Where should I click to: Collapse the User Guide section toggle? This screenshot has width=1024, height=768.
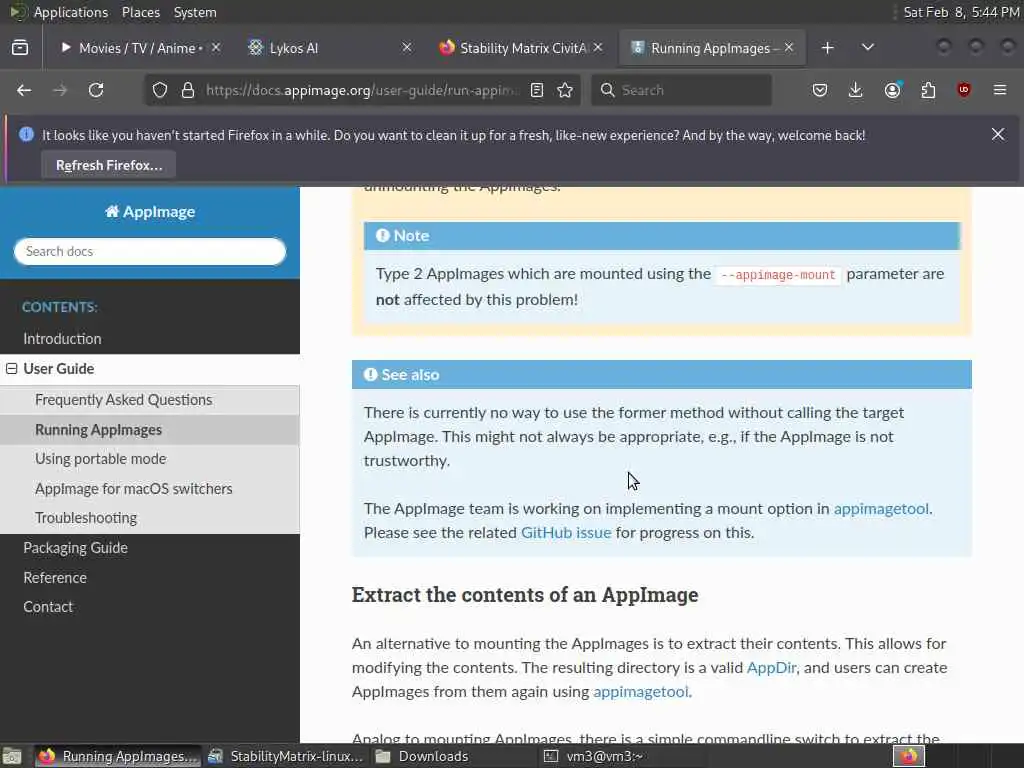click(x=12, y=368)
